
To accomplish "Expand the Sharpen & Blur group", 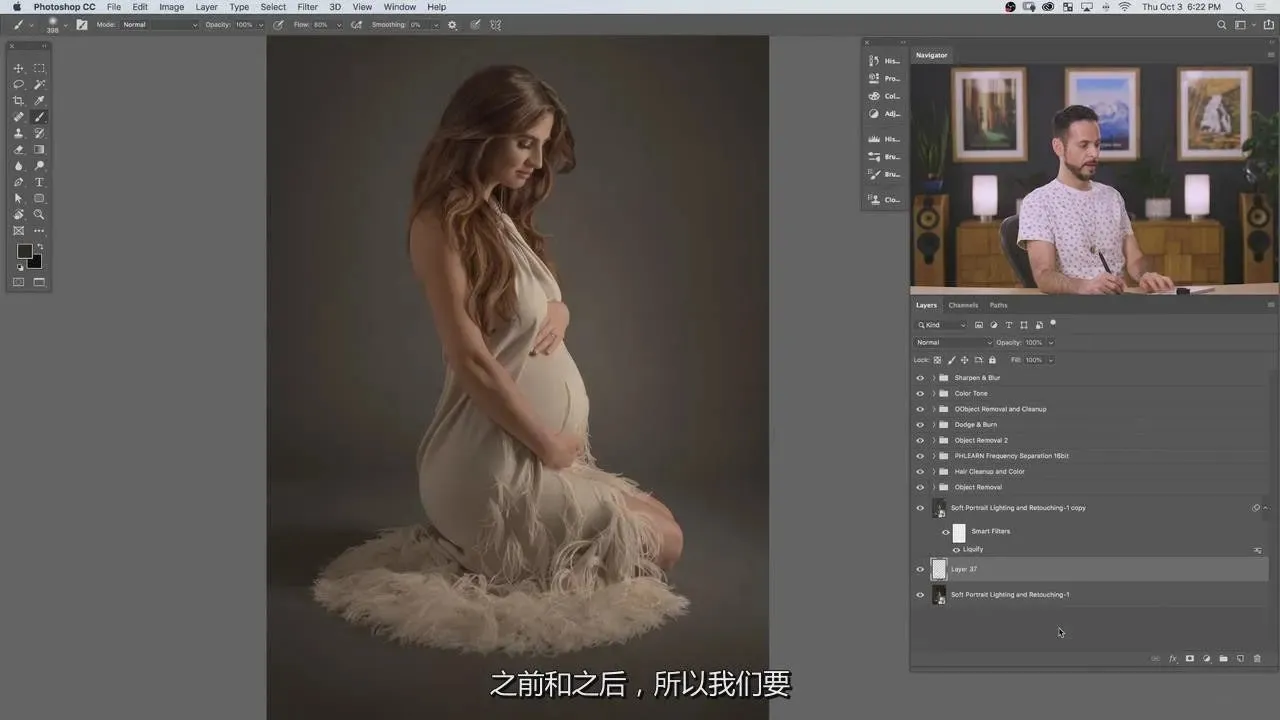I will pyautogui.click(x=933, y=378).
